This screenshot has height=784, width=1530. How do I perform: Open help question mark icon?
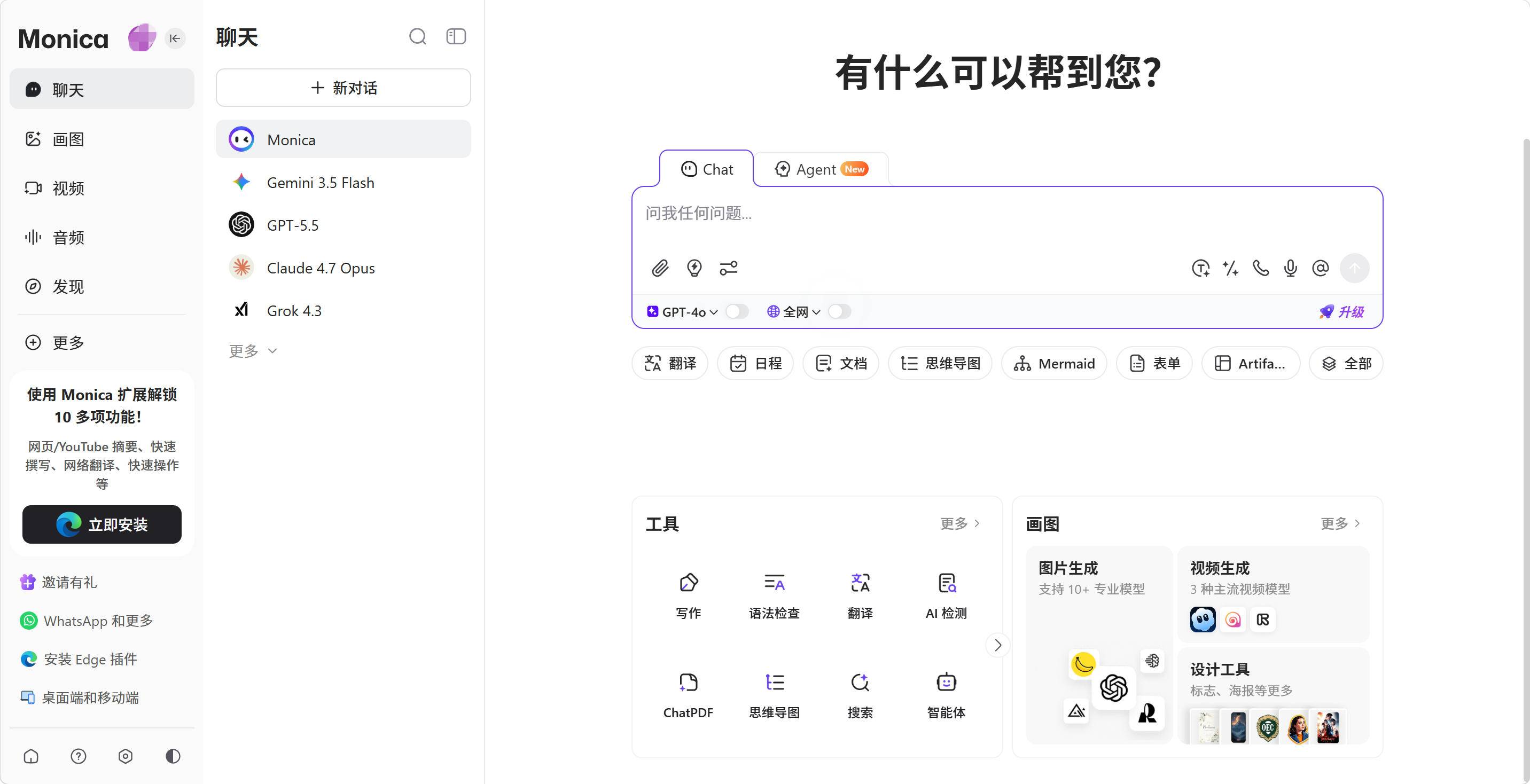79,756
